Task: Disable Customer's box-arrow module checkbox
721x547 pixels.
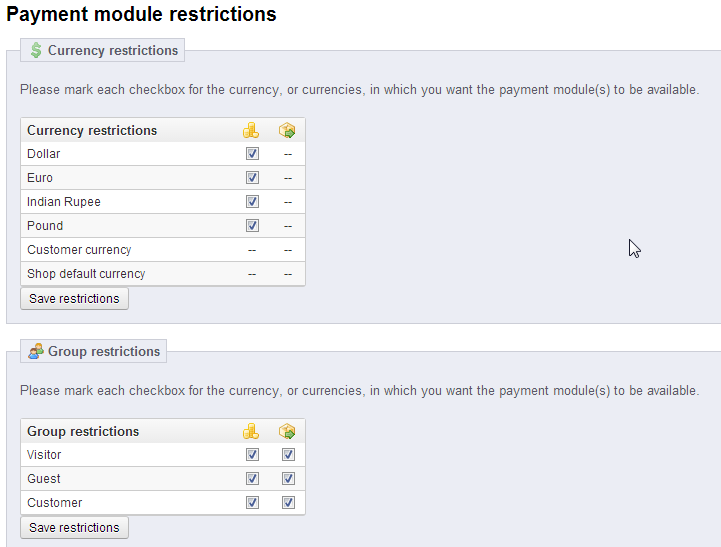Action: [288, 503]
